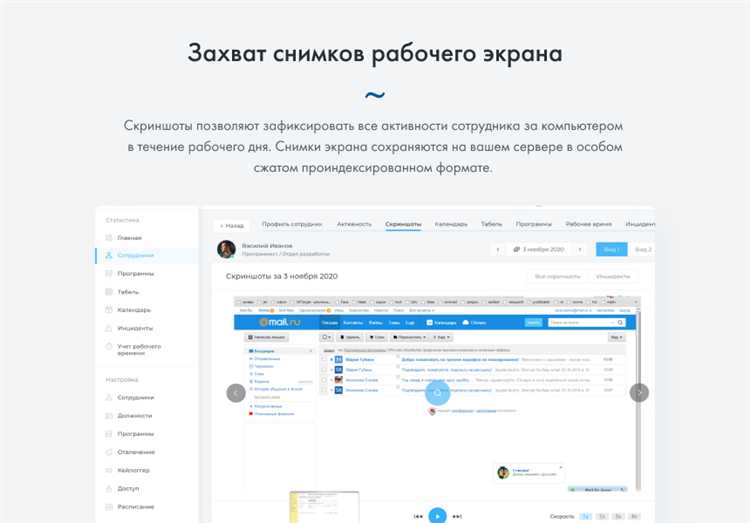This screenshot has height=523, width=750.
Task: Switch to Профиль сотрудника tab
Action: pyautogui.click(x=292, y=224)
